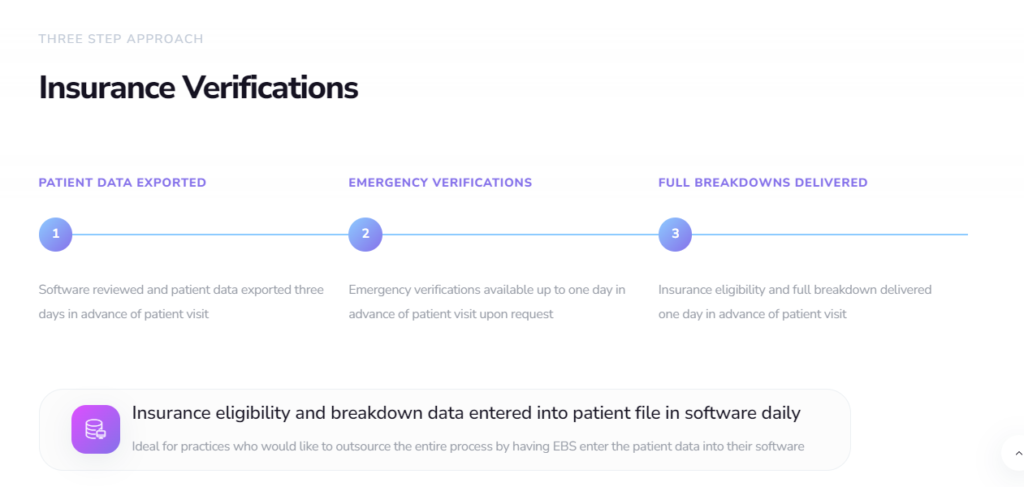Click the 'Software reviewed and patient data' description
Viewport: 1024px width, 487px height.
pos(181,301)
